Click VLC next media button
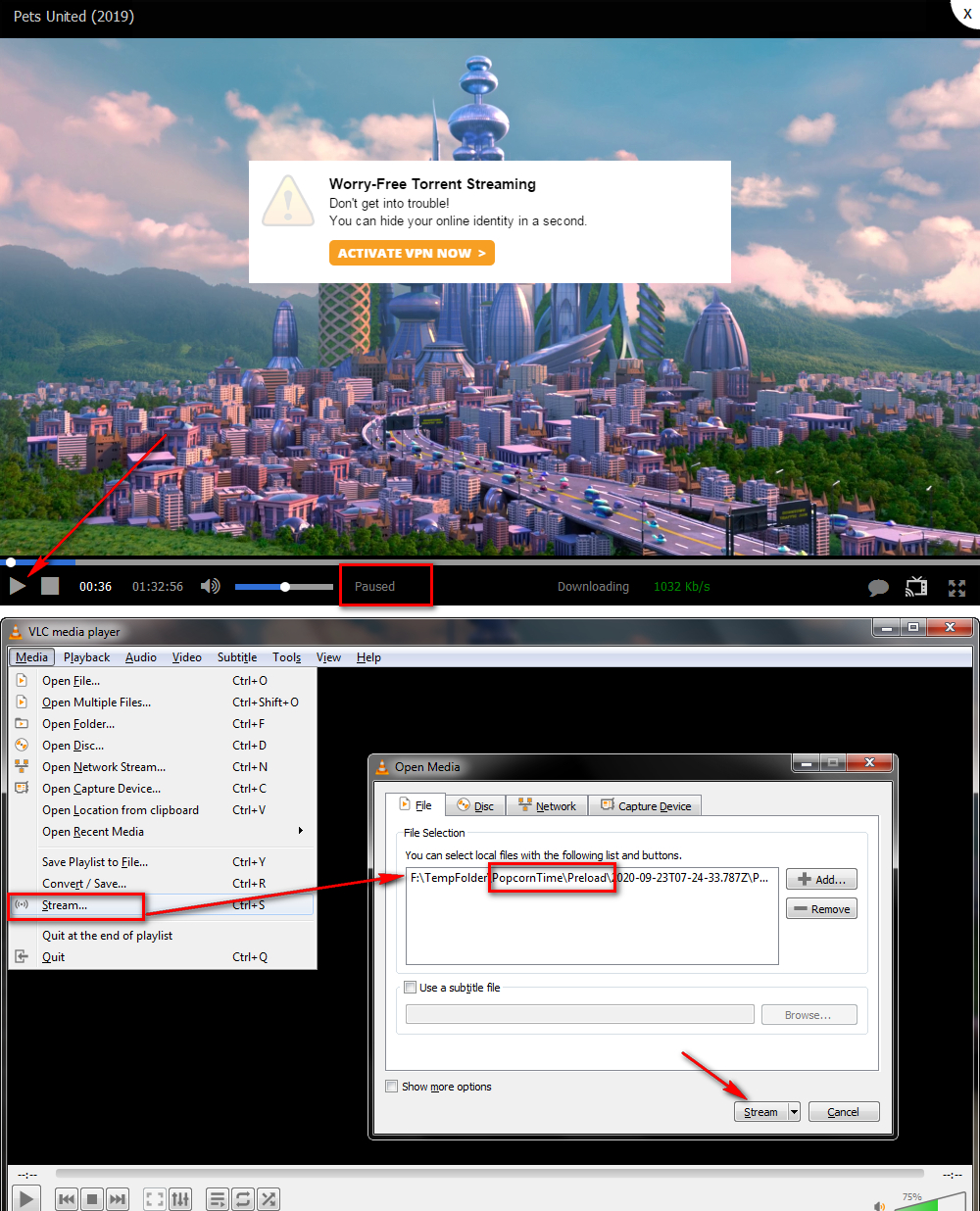This screenshot has width=980, height=1211. tap(118, 1198)
